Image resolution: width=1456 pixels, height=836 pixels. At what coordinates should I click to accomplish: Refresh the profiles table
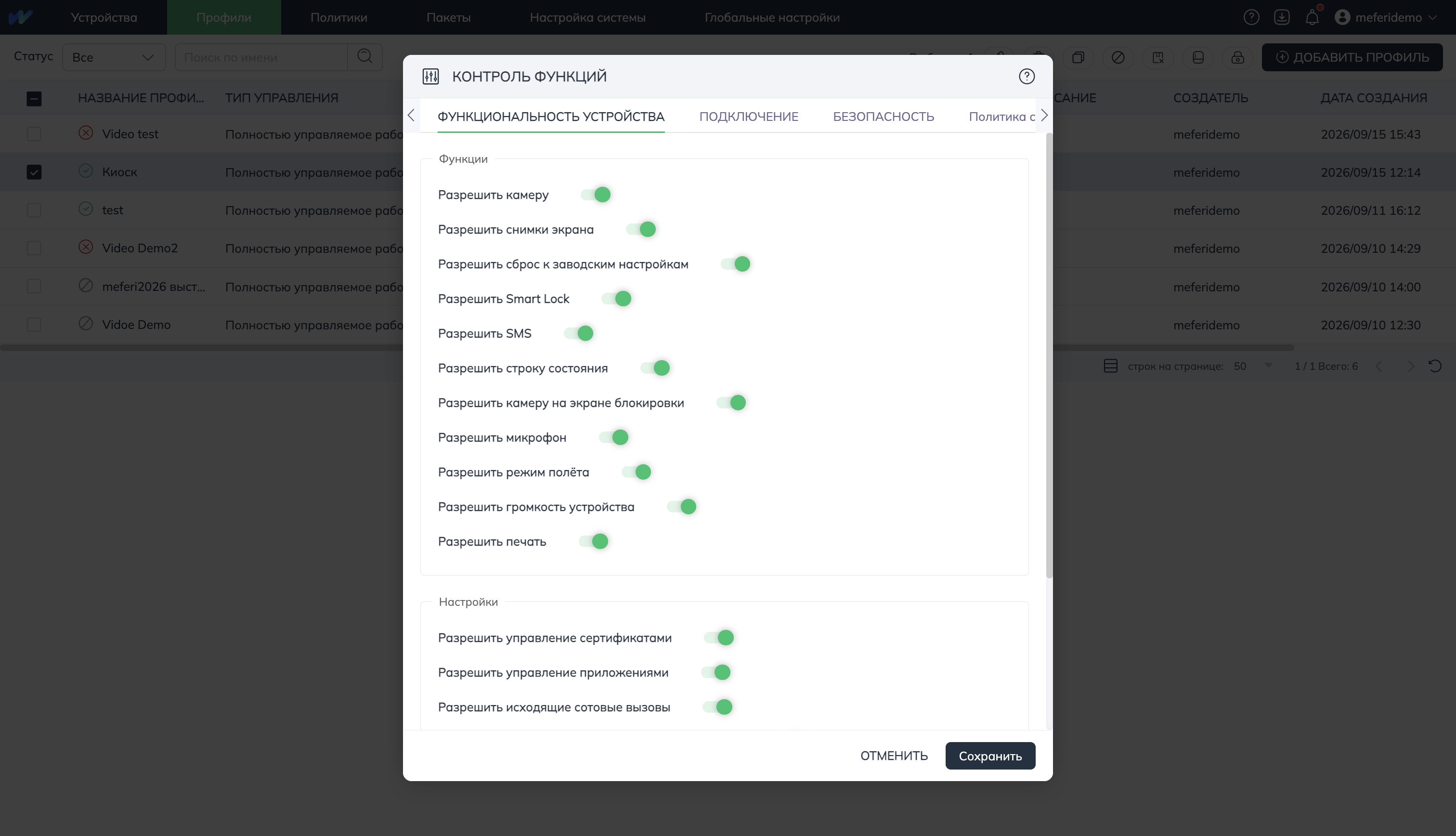click(x=1435, y=366)
